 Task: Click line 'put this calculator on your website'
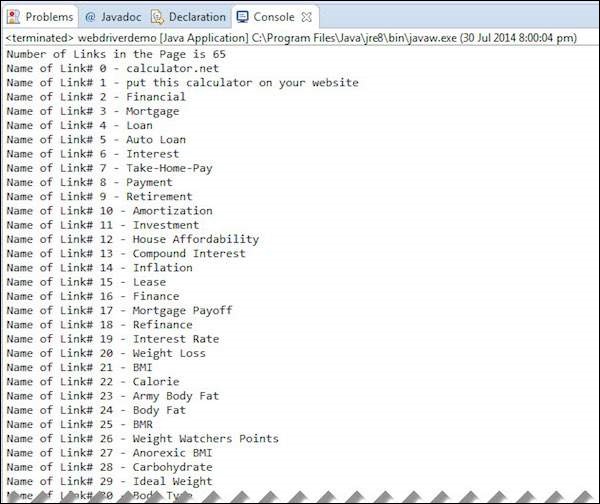[183, 83]
